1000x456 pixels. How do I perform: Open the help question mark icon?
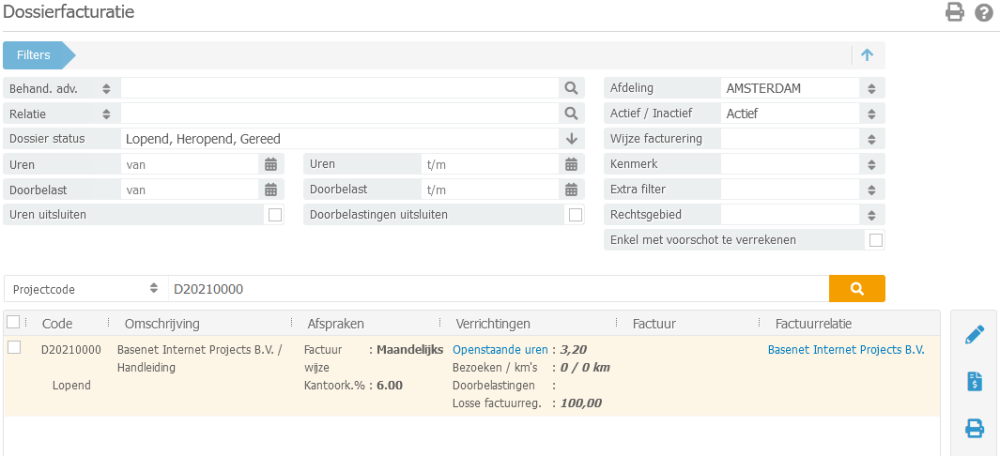pos(983,13)
